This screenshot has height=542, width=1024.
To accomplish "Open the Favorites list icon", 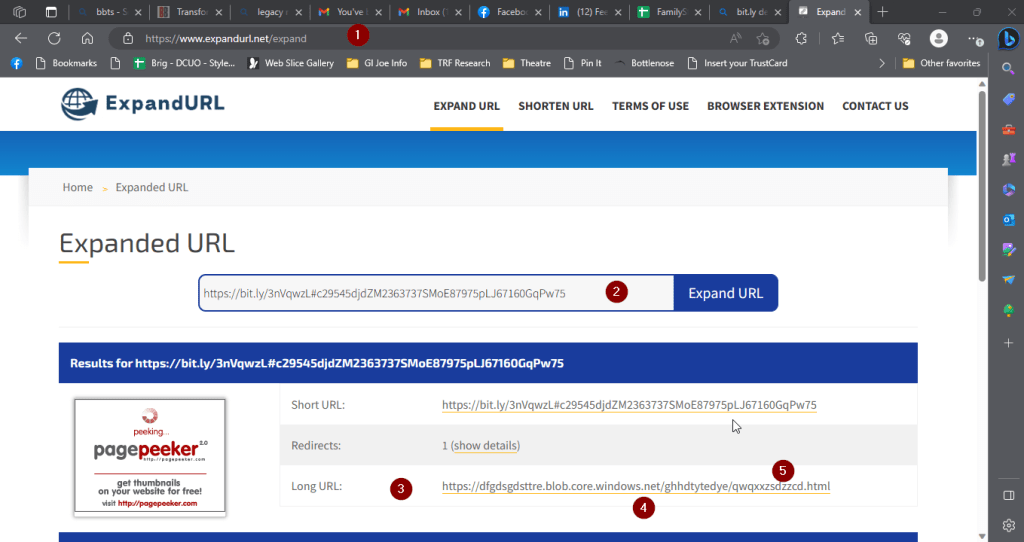I will [838, 39].
